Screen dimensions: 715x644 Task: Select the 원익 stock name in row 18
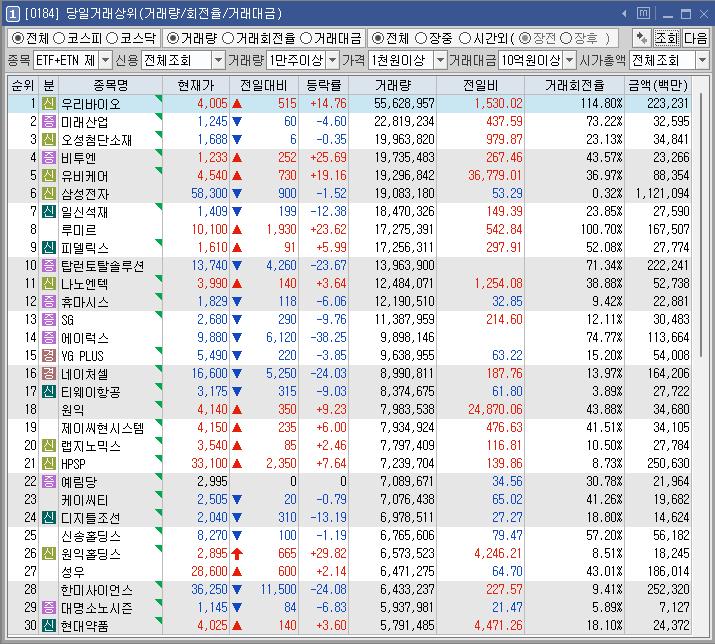point(73,410)
